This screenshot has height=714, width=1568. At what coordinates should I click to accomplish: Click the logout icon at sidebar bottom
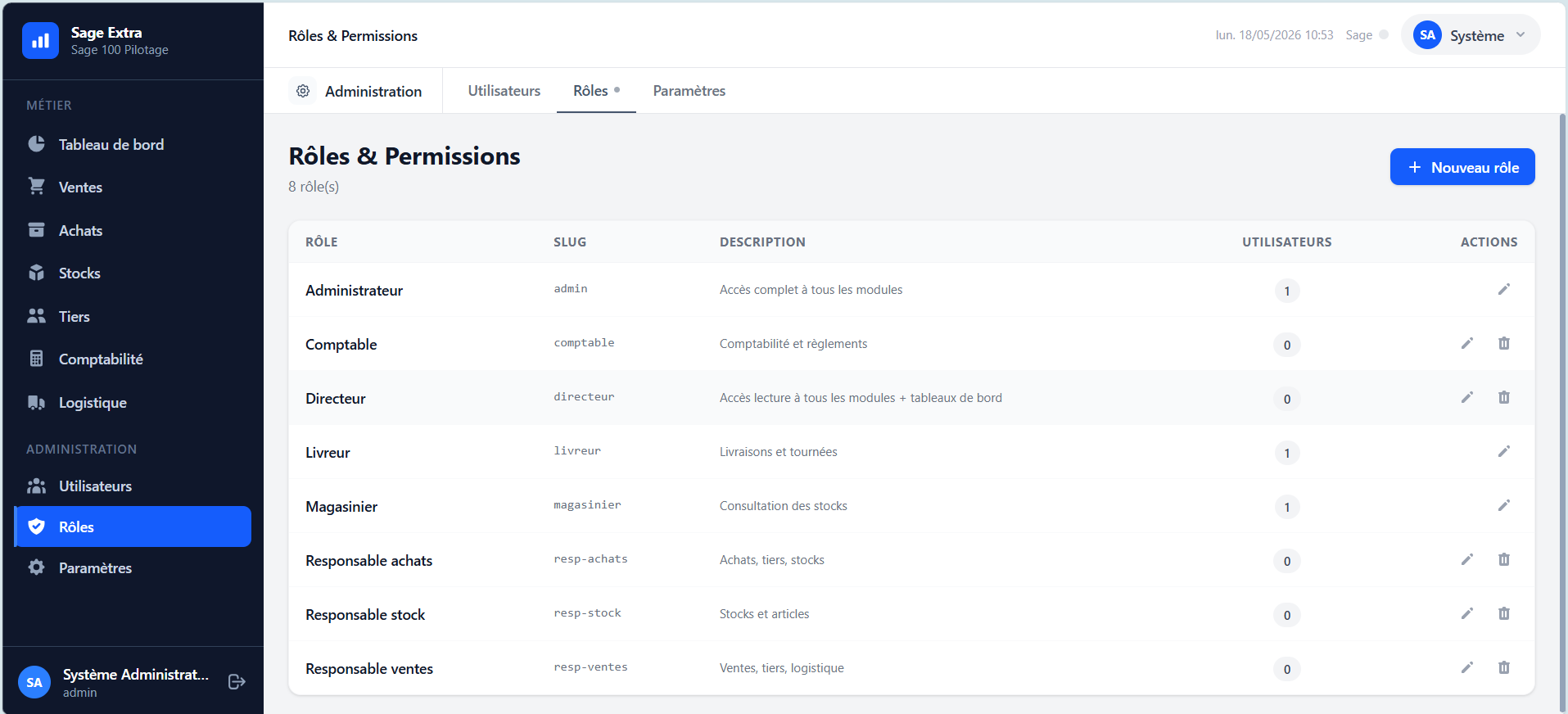[x=237, y=682]
